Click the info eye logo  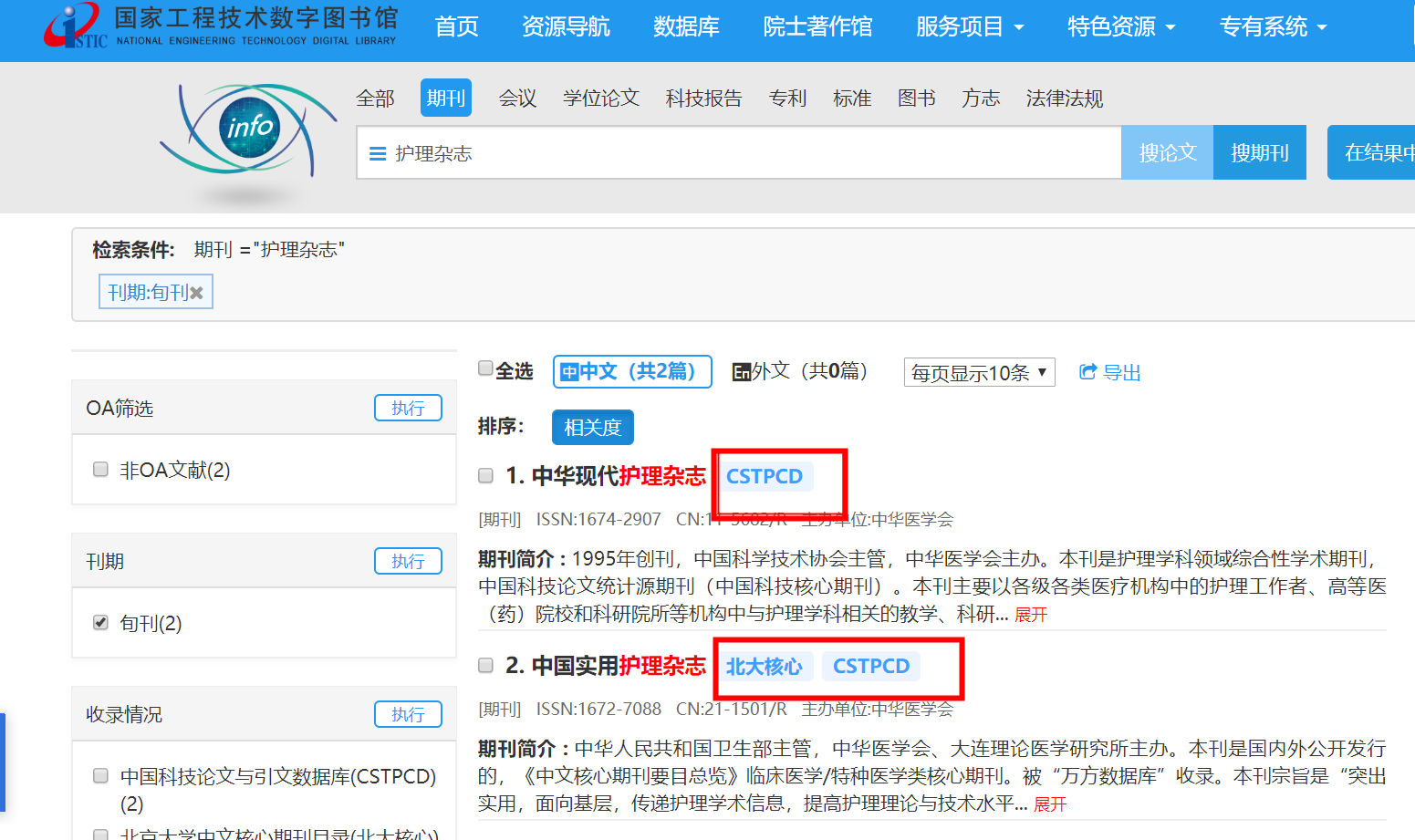pyautogui.click(x=248, y=129)
